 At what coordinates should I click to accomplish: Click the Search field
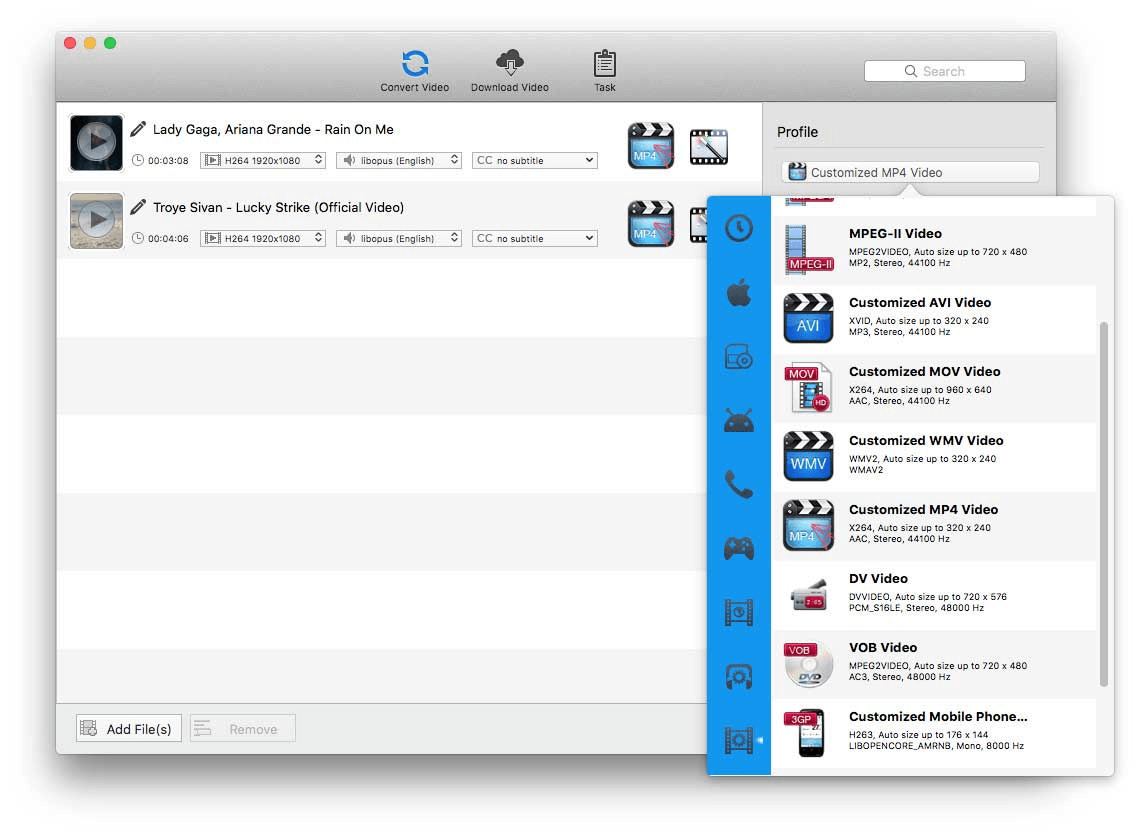[943, 70]
